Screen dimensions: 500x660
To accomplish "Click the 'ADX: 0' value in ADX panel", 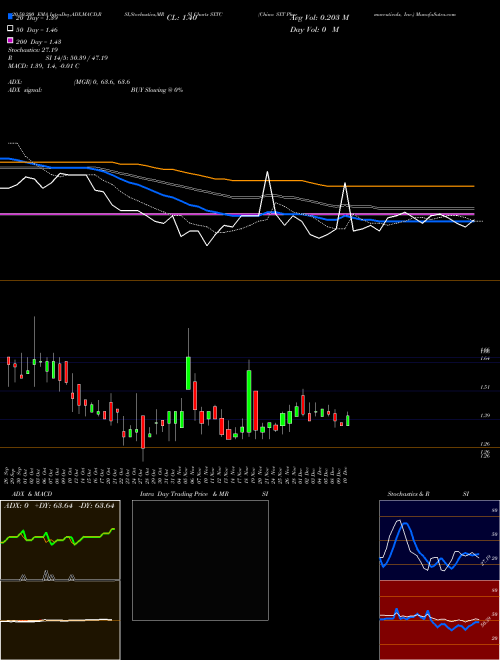I will 16,506.
